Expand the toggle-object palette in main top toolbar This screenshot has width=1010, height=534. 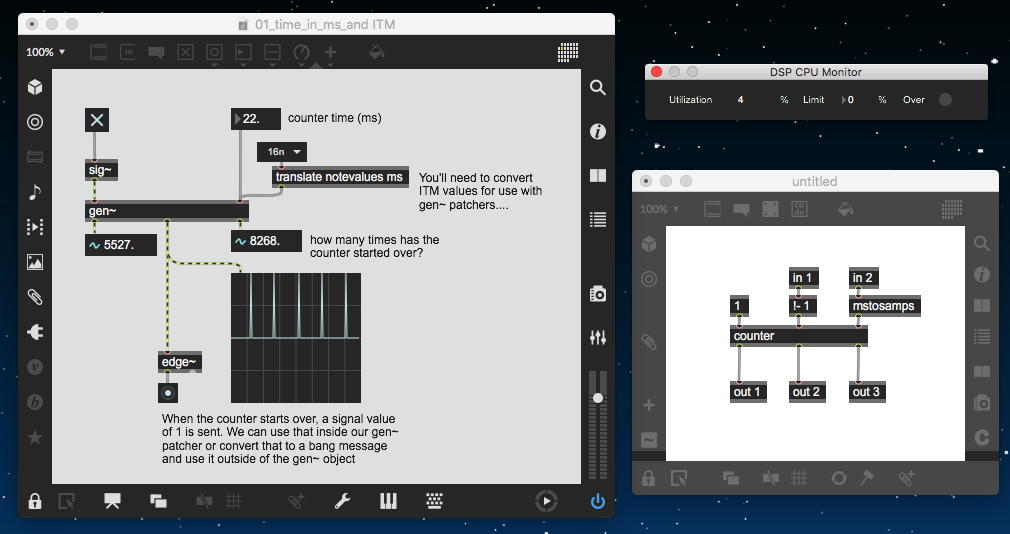(185, 53)
